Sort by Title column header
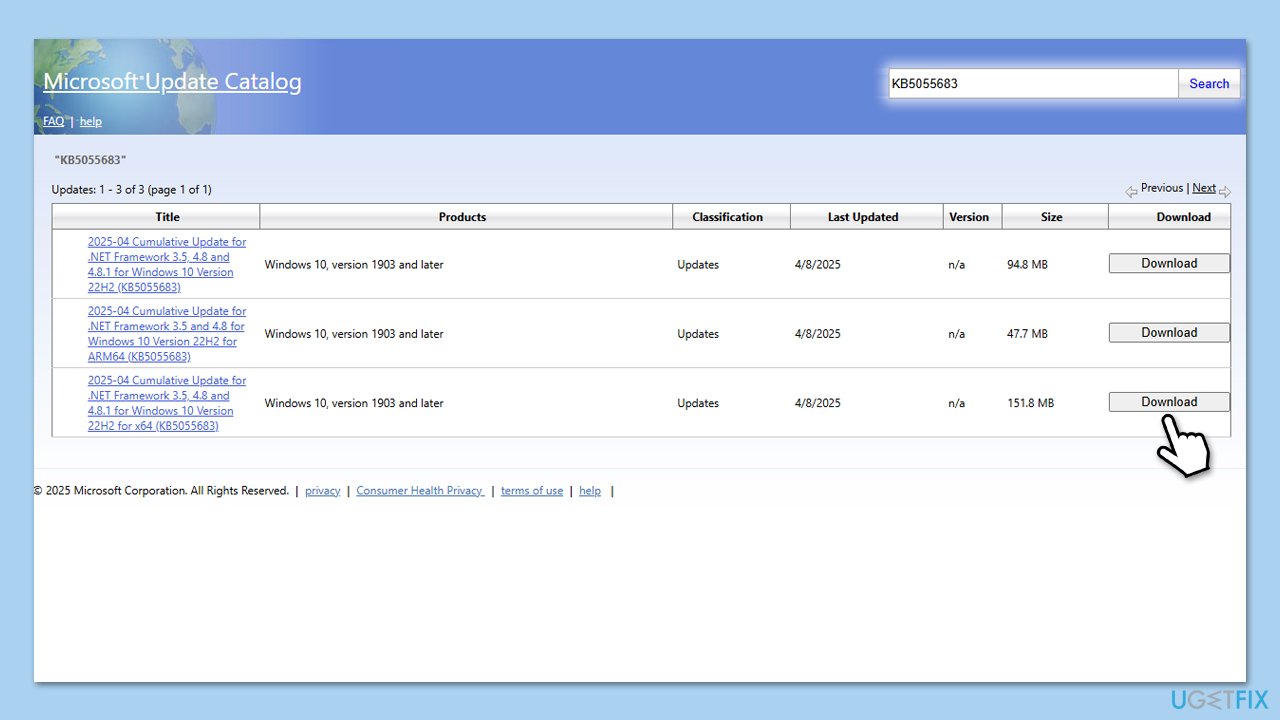The width and height of the screenshot is (1280, 720). pyautogui.click(x=167, y=217)
